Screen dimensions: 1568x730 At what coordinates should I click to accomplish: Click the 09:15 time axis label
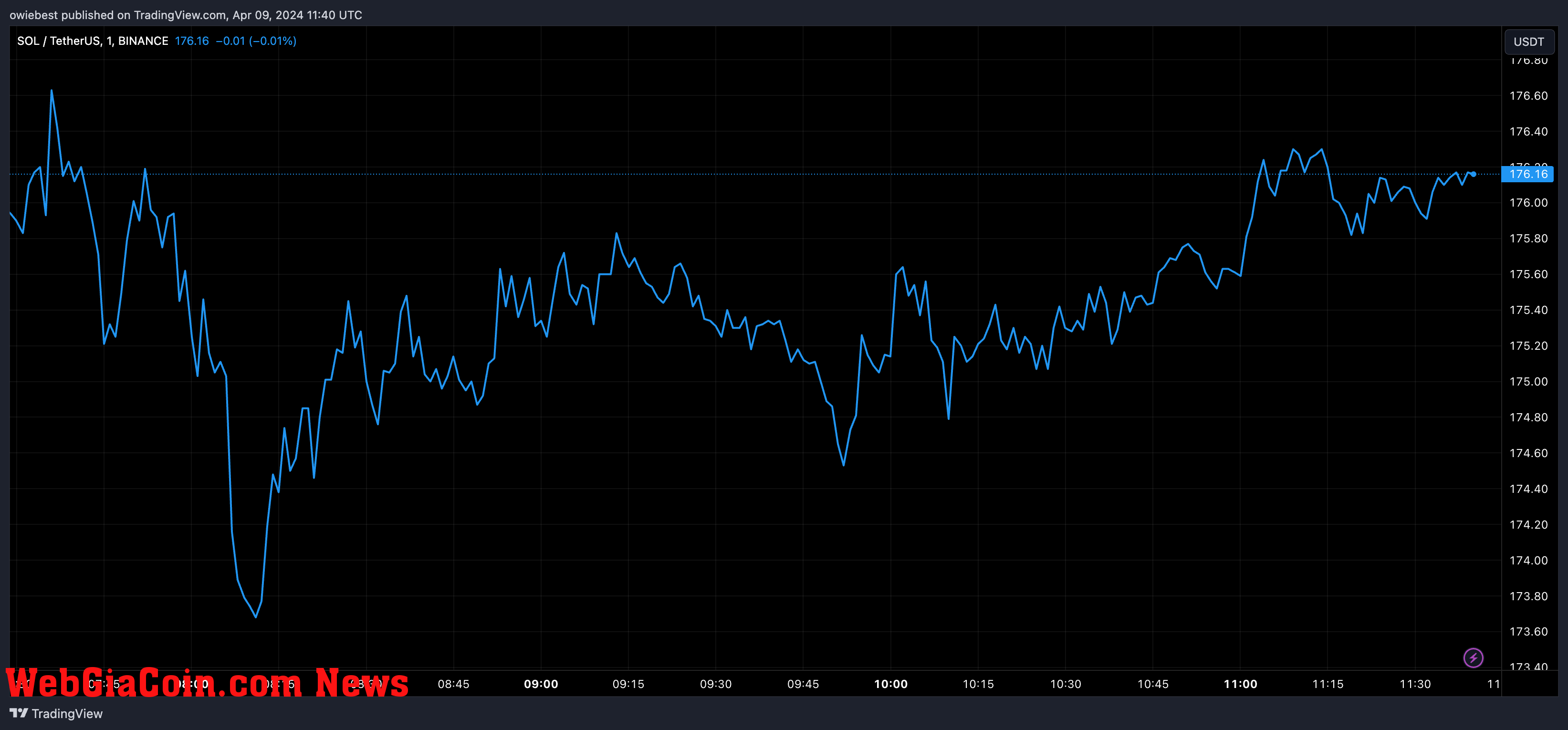[628, 684]
